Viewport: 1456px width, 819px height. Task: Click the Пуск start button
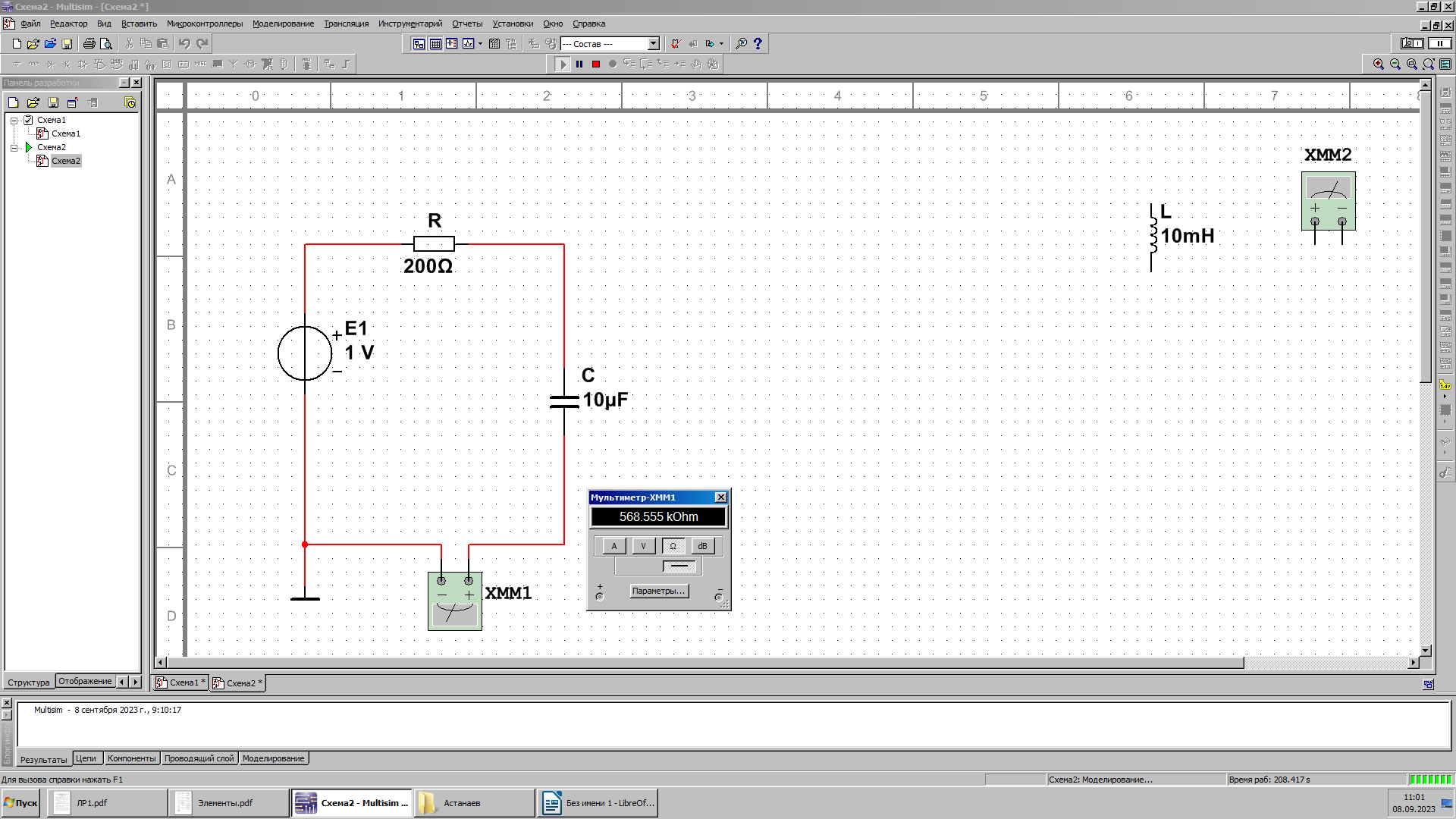coord(20,803)
